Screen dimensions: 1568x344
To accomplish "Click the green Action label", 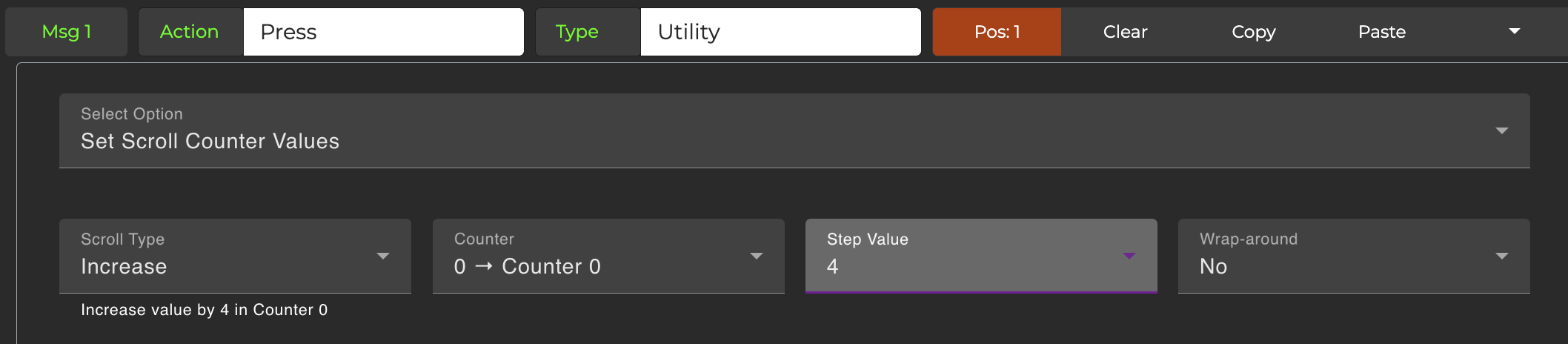I will coord(190,32).
